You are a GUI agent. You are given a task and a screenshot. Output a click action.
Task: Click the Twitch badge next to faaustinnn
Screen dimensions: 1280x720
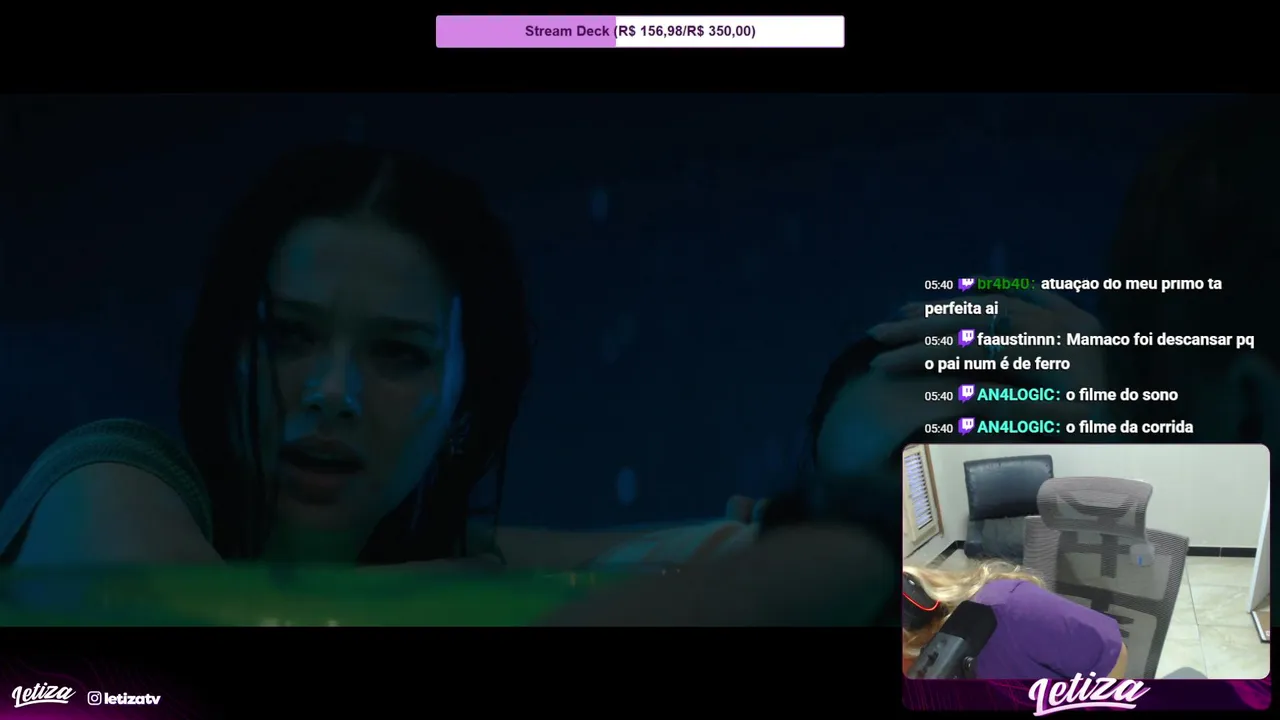point(966,339)
